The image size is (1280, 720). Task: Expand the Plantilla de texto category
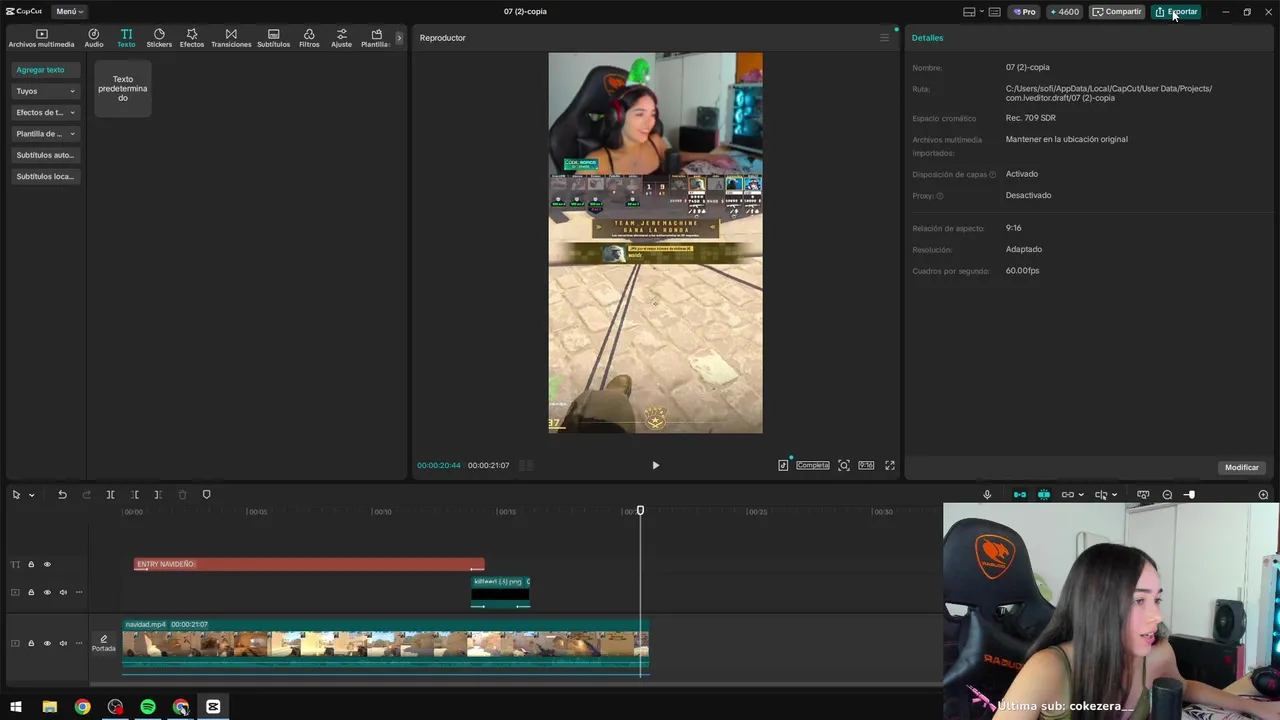click(x=46, y=134)
